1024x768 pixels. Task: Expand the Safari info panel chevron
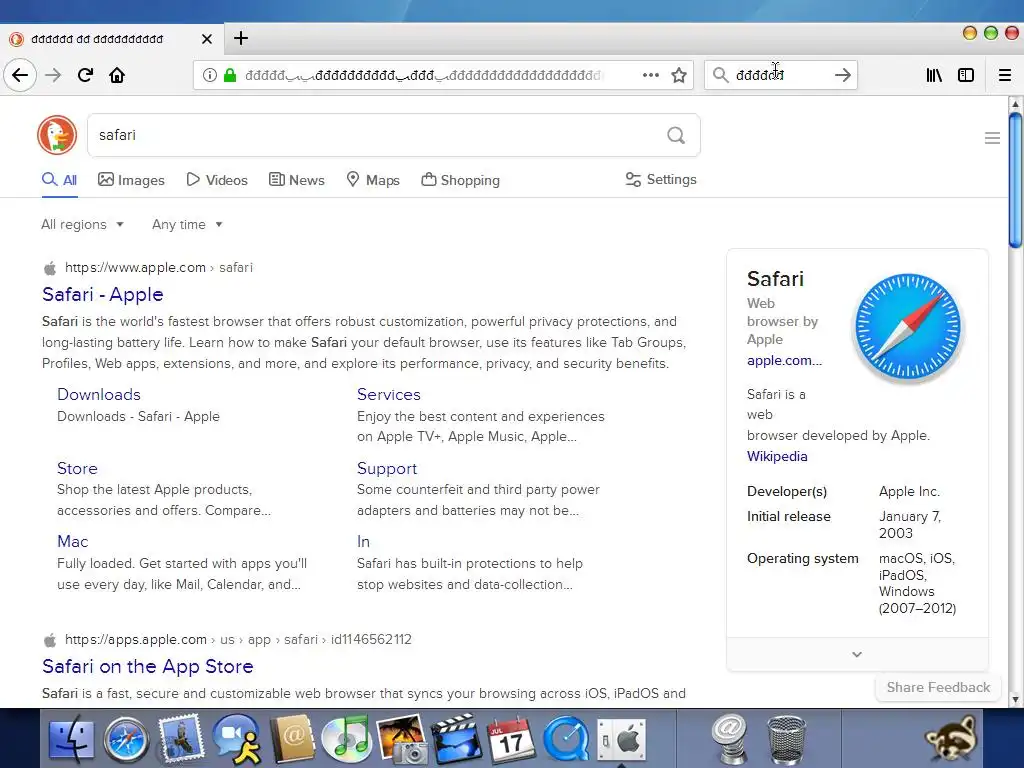tap(857, 654)
